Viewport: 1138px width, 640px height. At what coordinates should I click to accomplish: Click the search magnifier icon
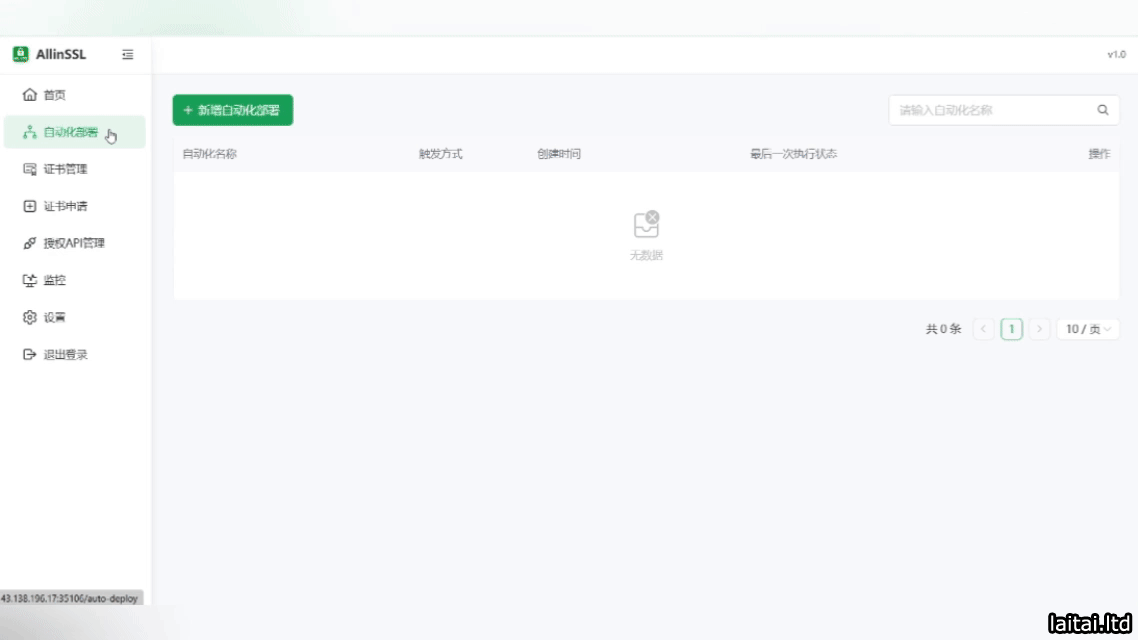1103,110
